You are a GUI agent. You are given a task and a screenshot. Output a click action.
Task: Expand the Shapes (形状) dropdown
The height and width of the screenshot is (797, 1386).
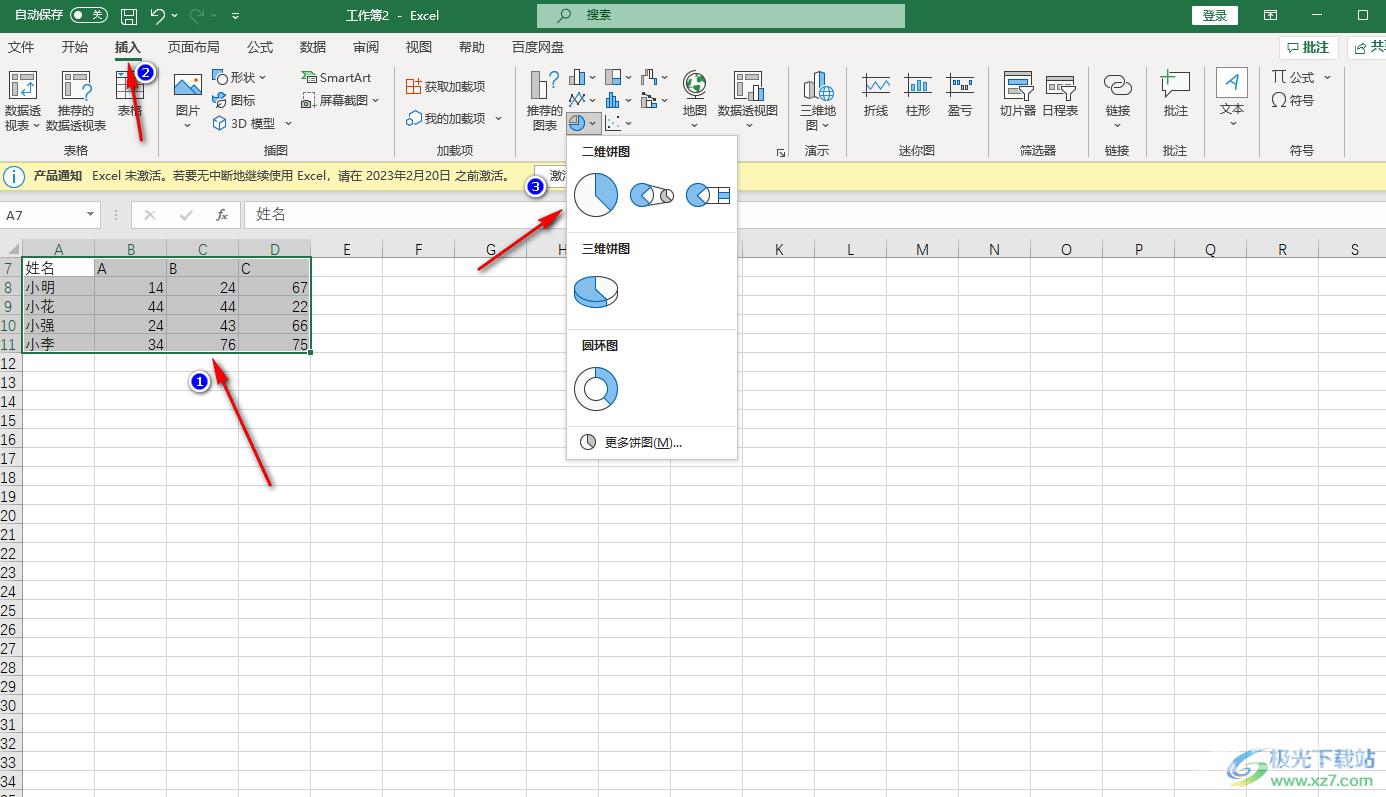click(263, 78)
